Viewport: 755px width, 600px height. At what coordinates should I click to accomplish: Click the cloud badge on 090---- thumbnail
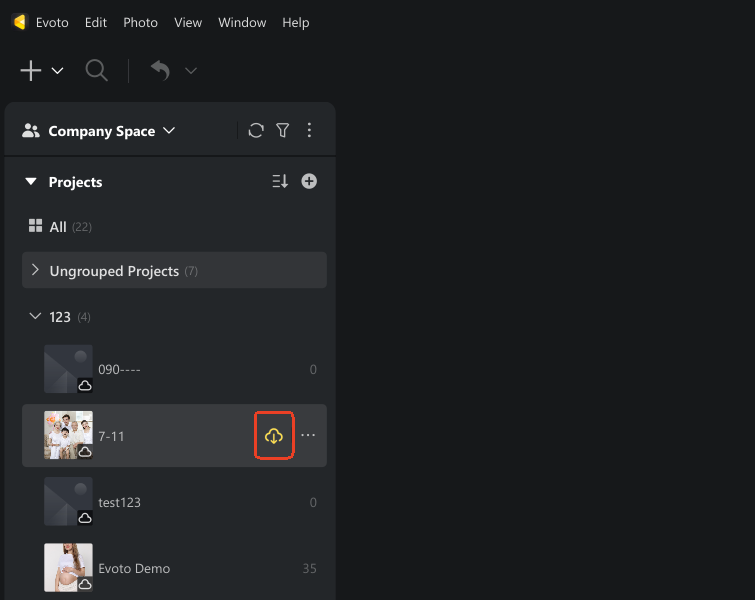click(85, 385)
